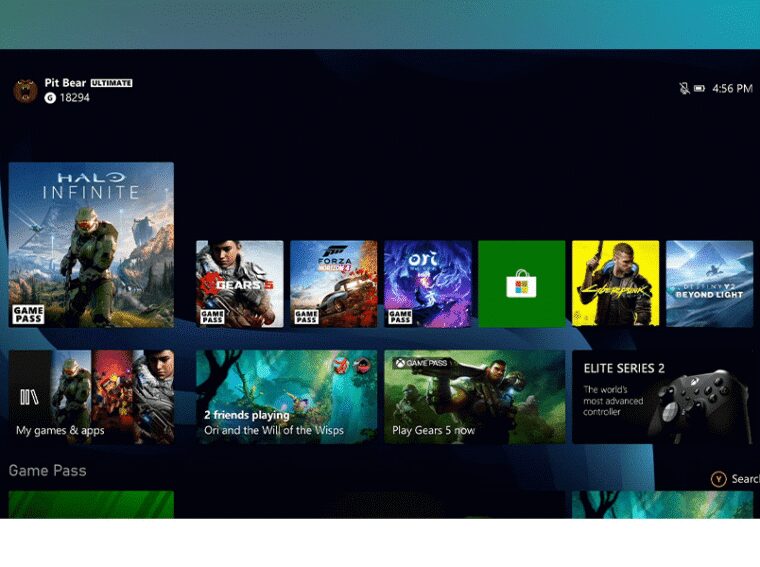Open My games & apps

click(91, 397)
